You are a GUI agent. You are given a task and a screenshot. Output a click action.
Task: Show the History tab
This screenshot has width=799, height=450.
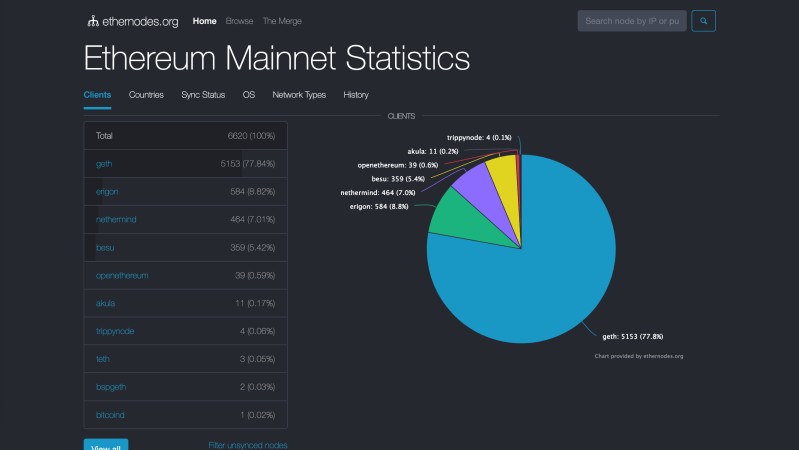pyautogui.click(x=355, y=95)
